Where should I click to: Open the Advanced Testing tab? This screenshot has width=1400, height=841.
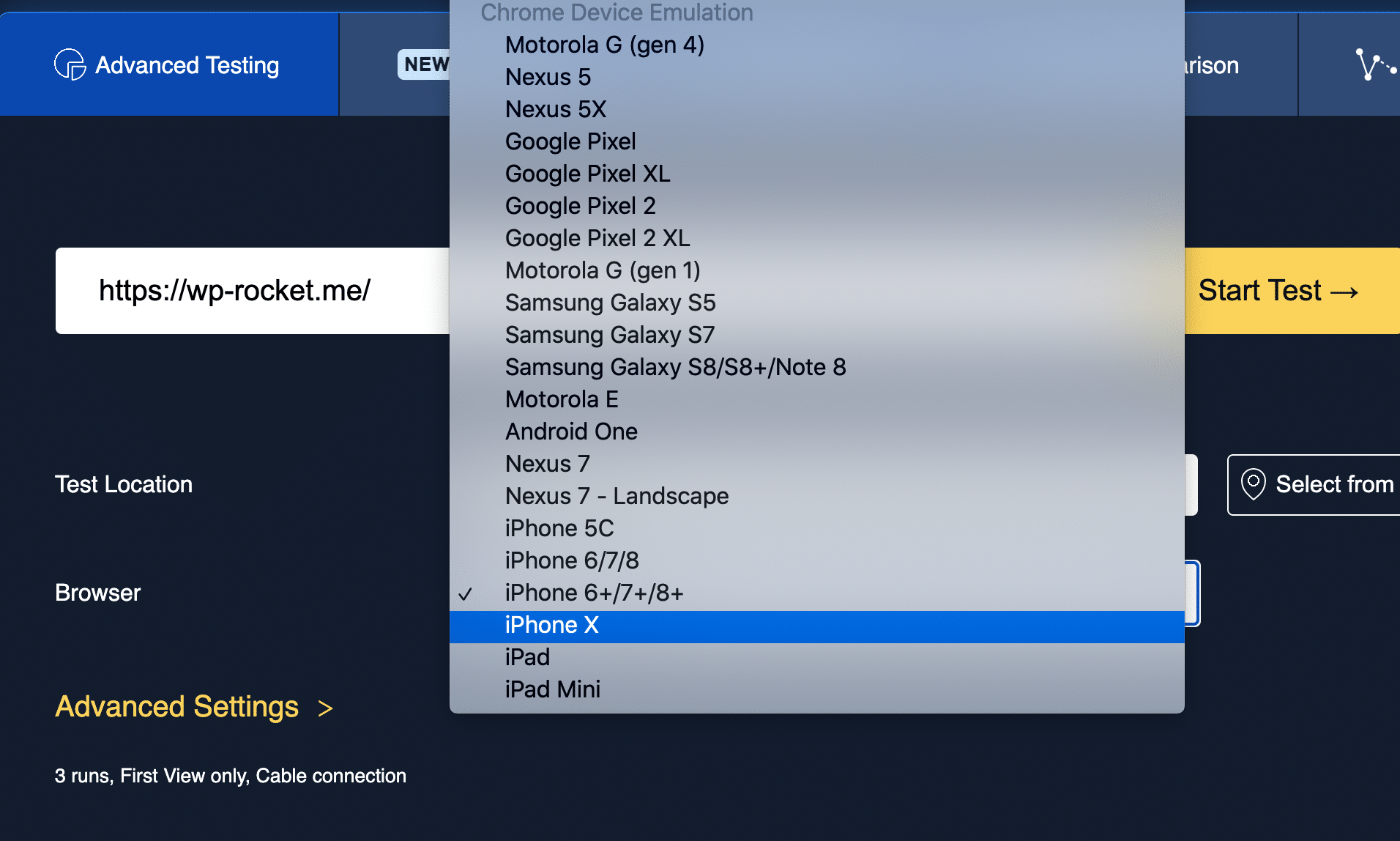click(168, 64)
